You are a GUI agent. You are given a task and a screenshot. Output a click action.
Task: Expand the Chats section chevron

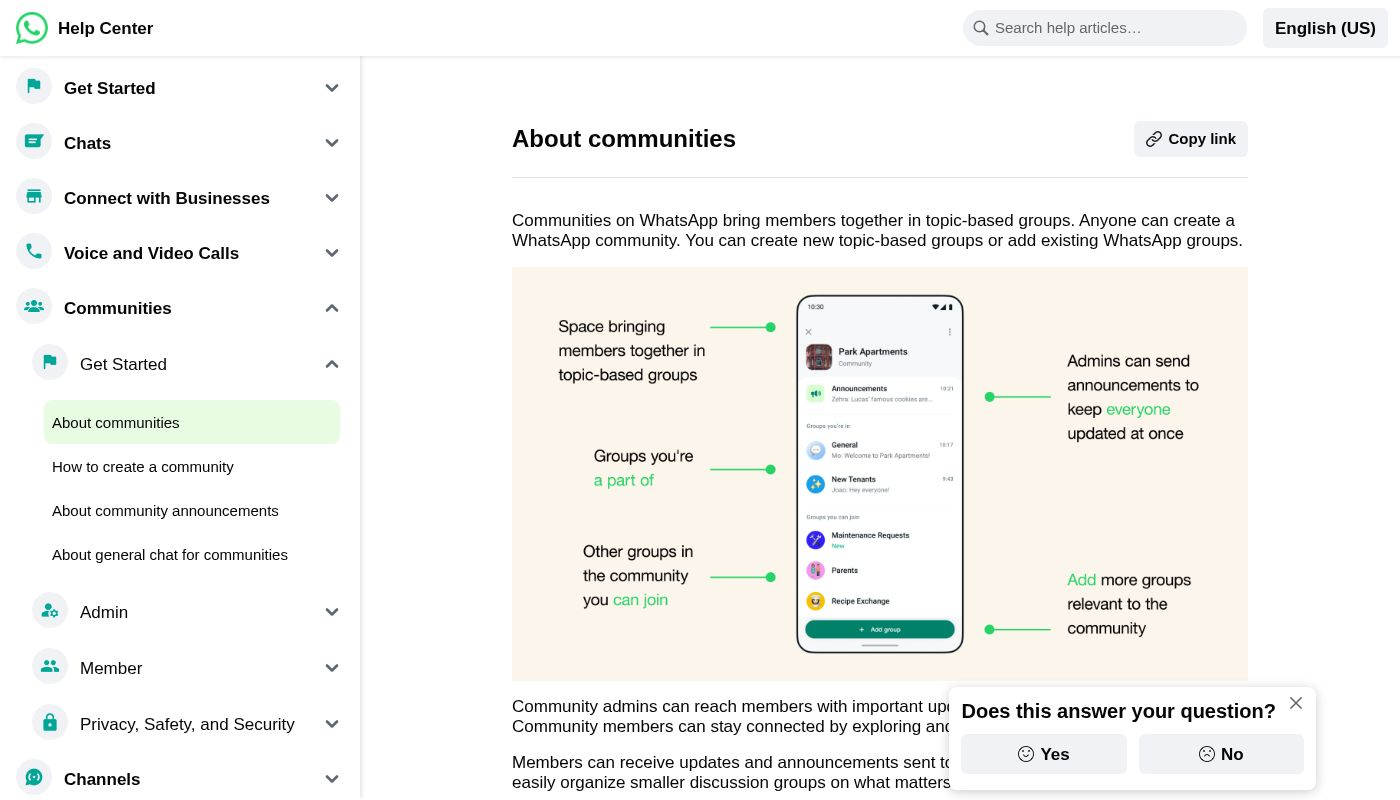tap(332, 143)
